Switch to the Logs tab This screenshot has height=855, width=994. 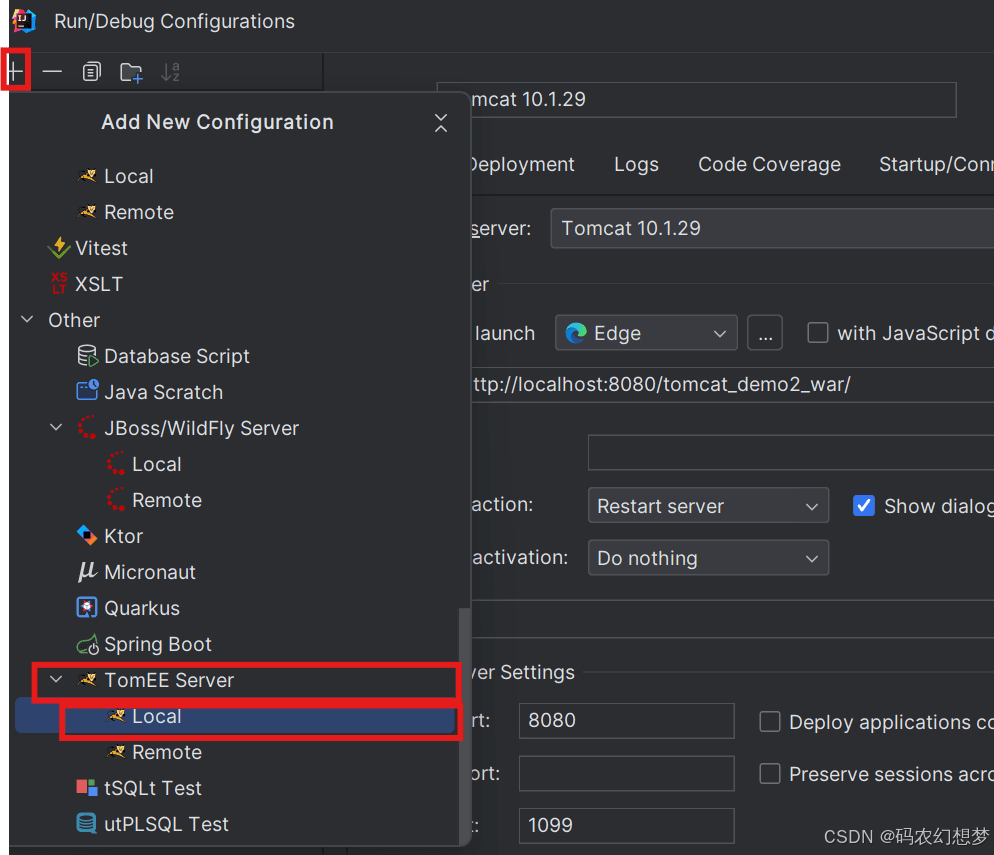pos(636,164)
